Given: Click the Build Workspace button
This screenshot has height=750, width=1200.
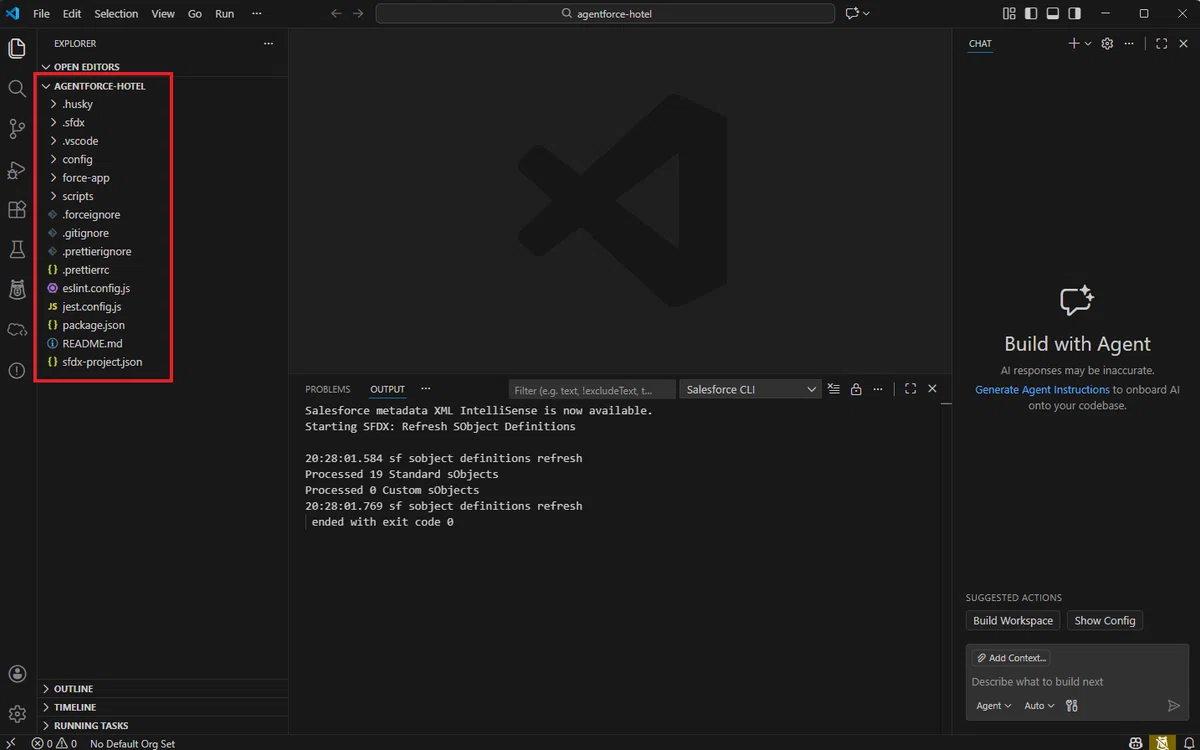Looking at the screenshot, I should point(1013,621).
